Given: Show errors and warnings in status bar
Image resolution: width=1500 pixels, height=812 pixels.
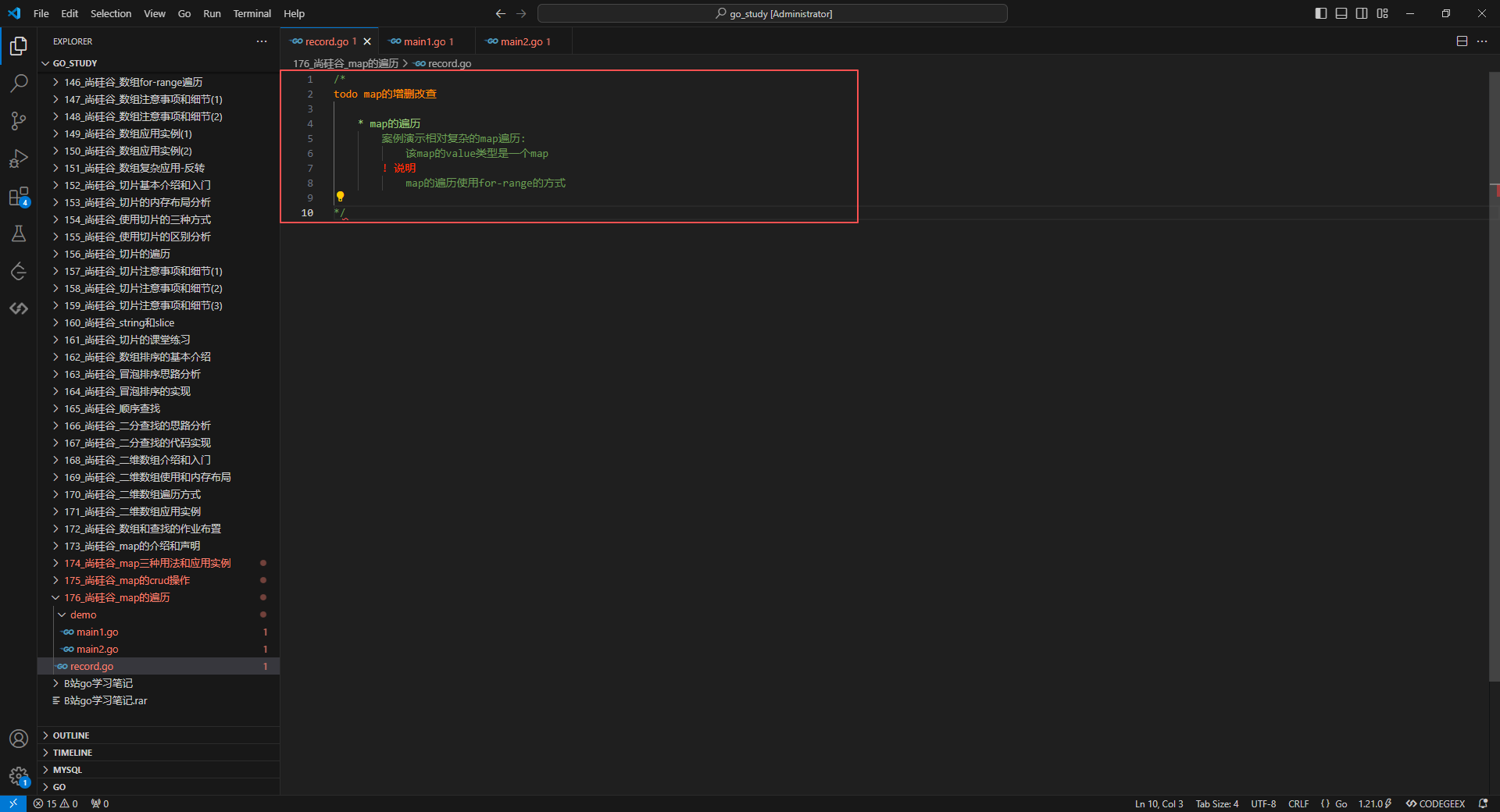Looking at the screenshot, I should pyautogui.click(x=55, y=803).
